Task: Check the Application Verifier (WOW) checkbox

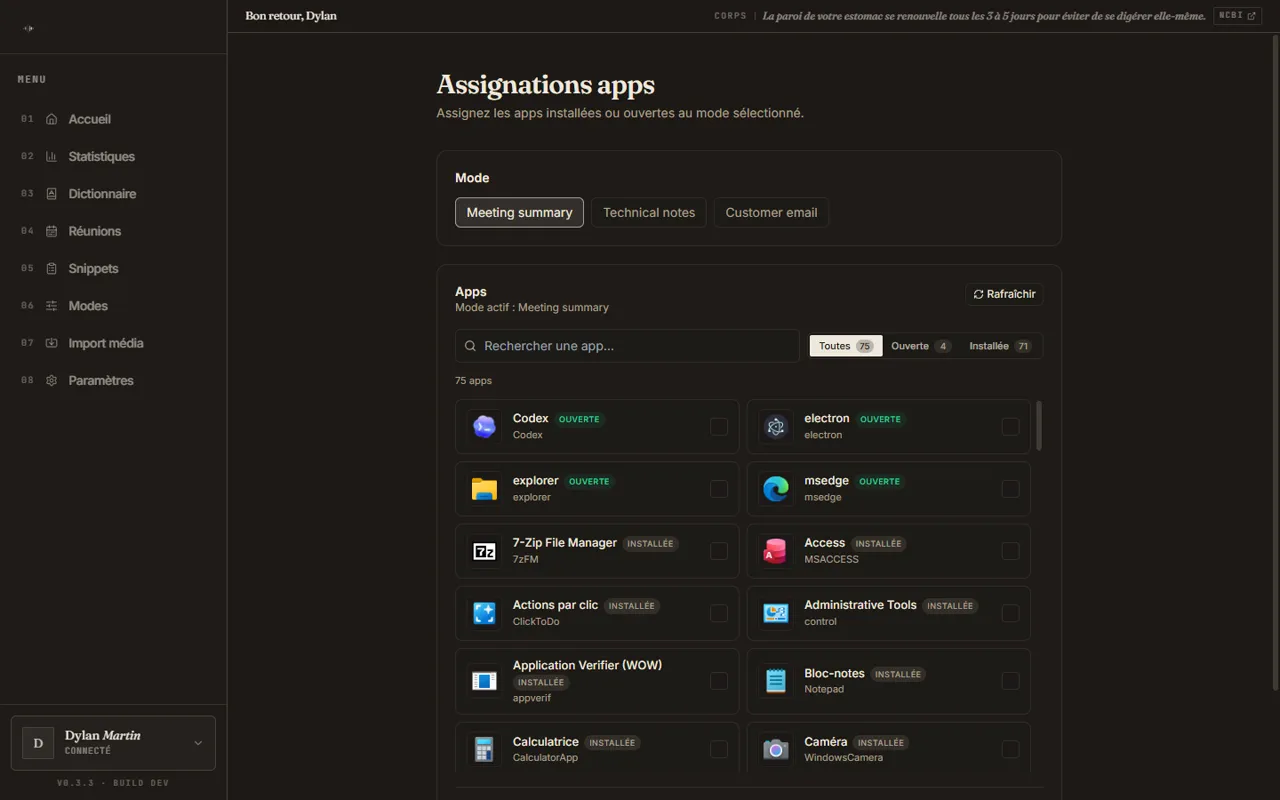Action: 719,681
